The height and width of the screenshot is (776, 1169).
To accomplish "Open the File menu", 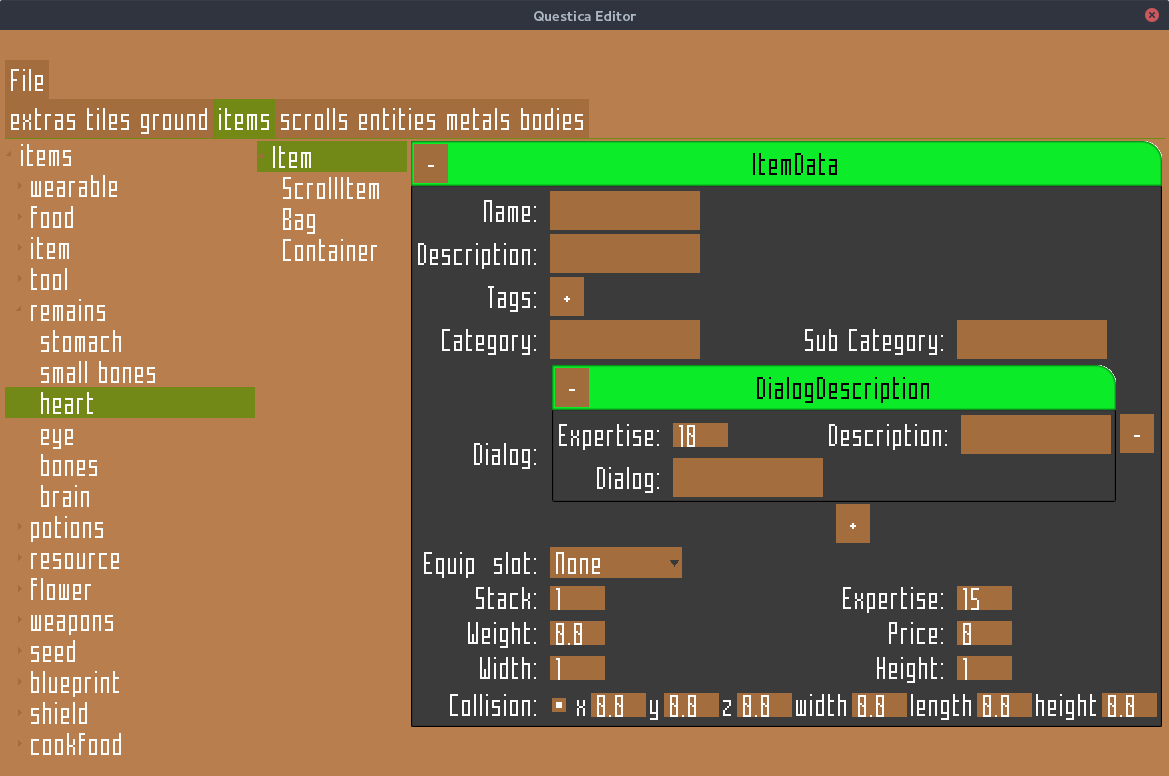I will pyautogui.click(x=27, y=81).
